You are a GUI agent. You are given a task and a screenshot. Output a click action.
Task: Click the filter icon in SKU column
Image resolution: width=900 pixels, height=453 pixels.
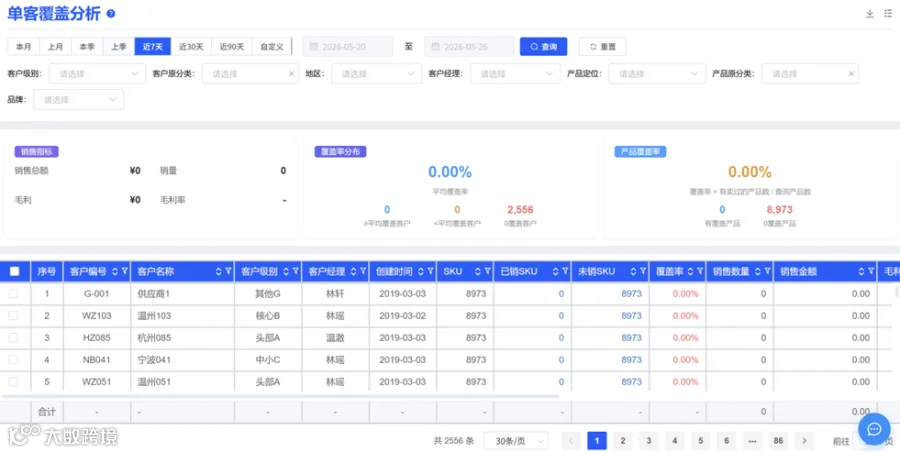(x=487, y=272)
